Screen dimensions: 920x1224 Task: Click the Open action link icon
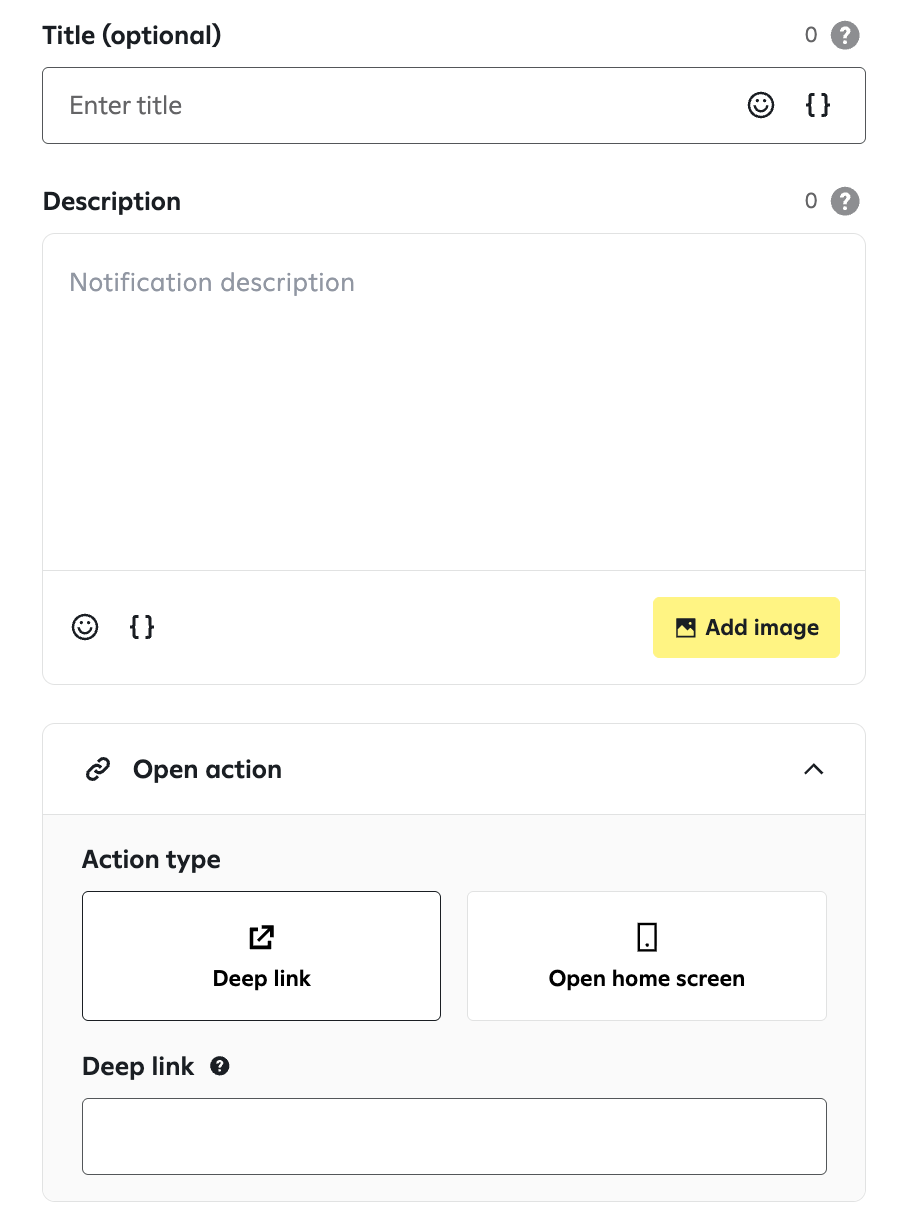pos(97,770)
